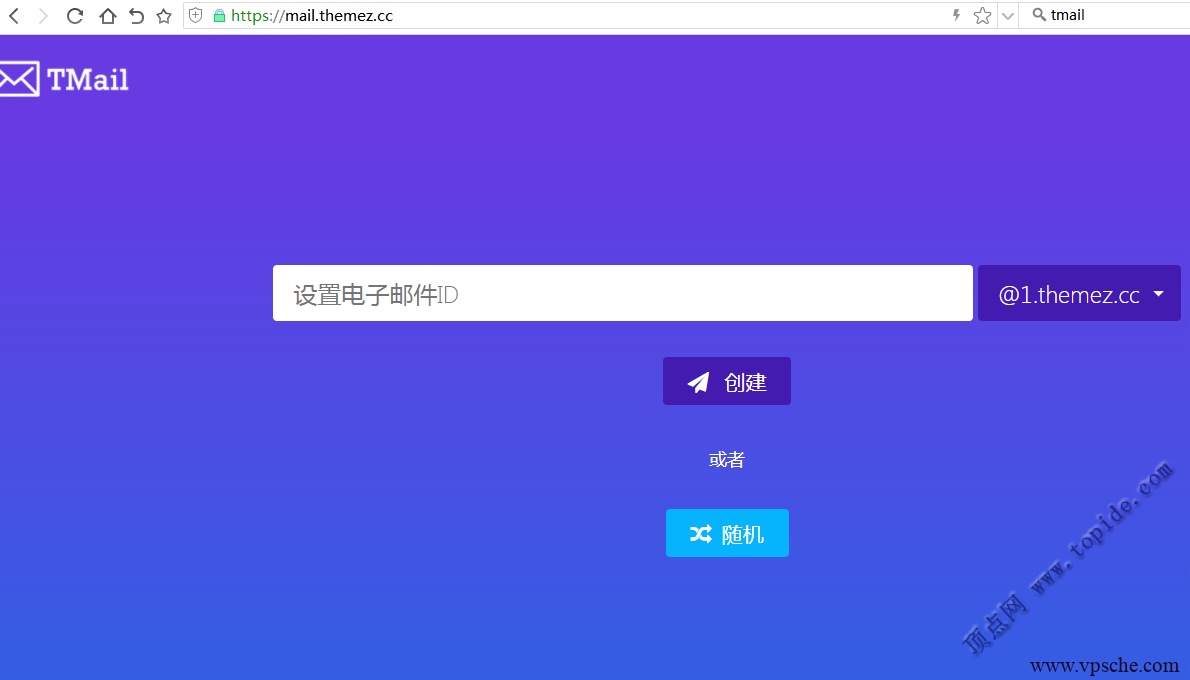Expand the address bar history dropdown arrow
This screenshot has width=1190, height=680.
coord(1007,15)
